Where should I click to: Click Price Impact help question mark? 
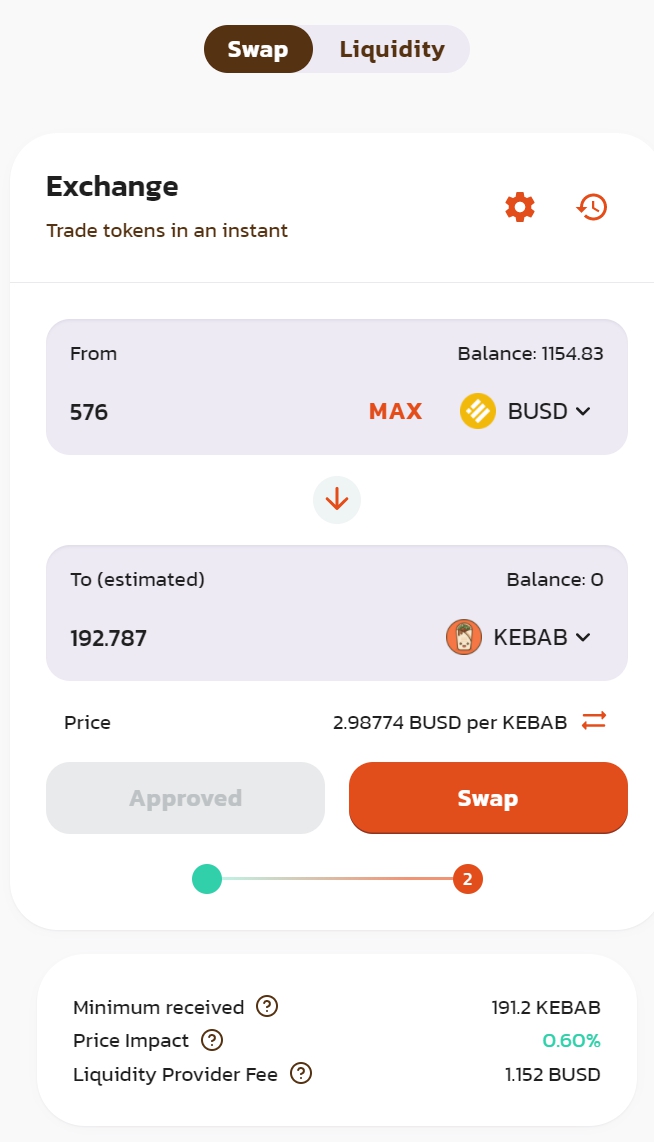coord(212,1040)
